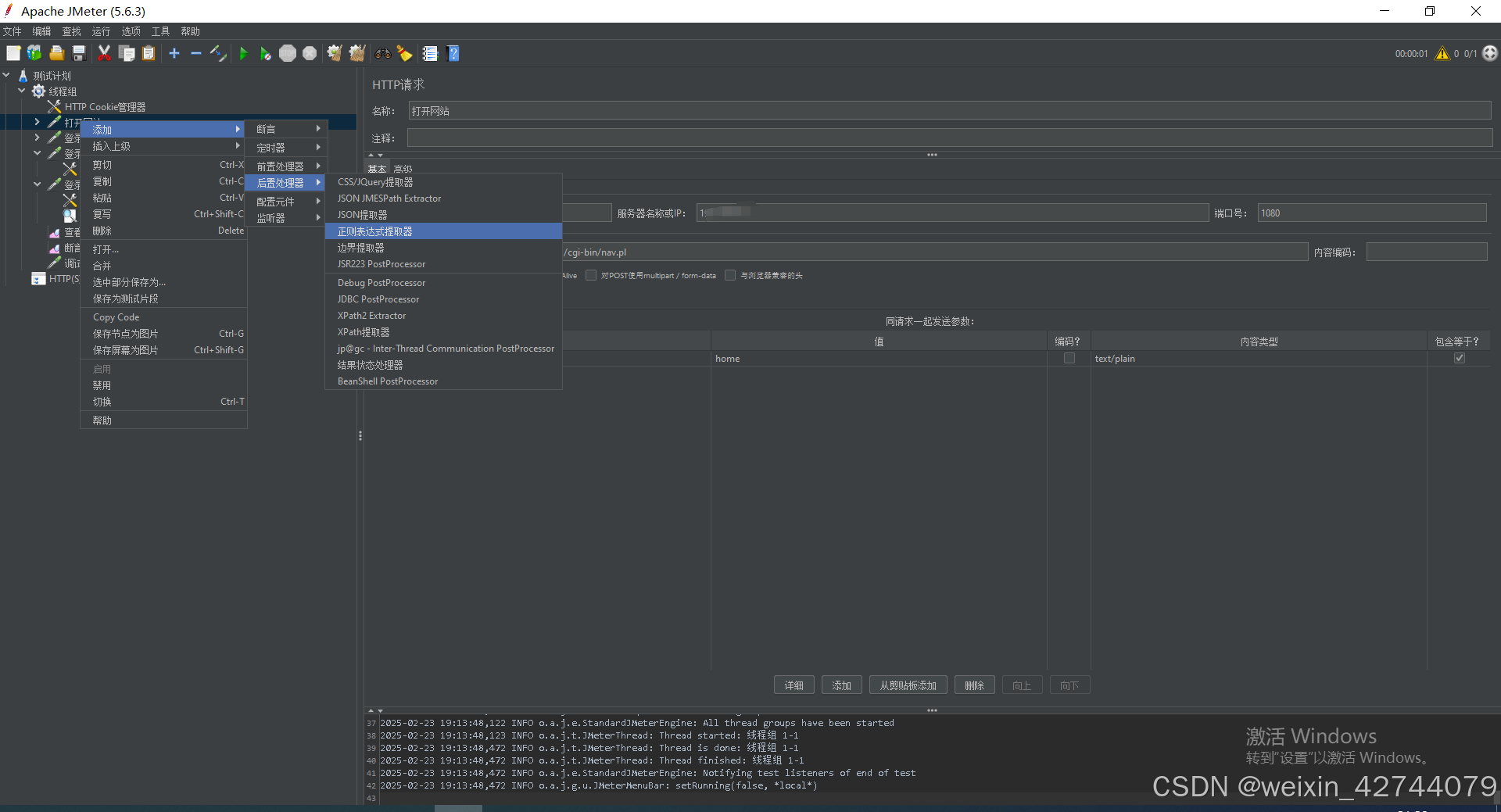Choose JSON提取器 from post-processor menu
This screenshot has height=812, width=1501.
tap(443, 215)
